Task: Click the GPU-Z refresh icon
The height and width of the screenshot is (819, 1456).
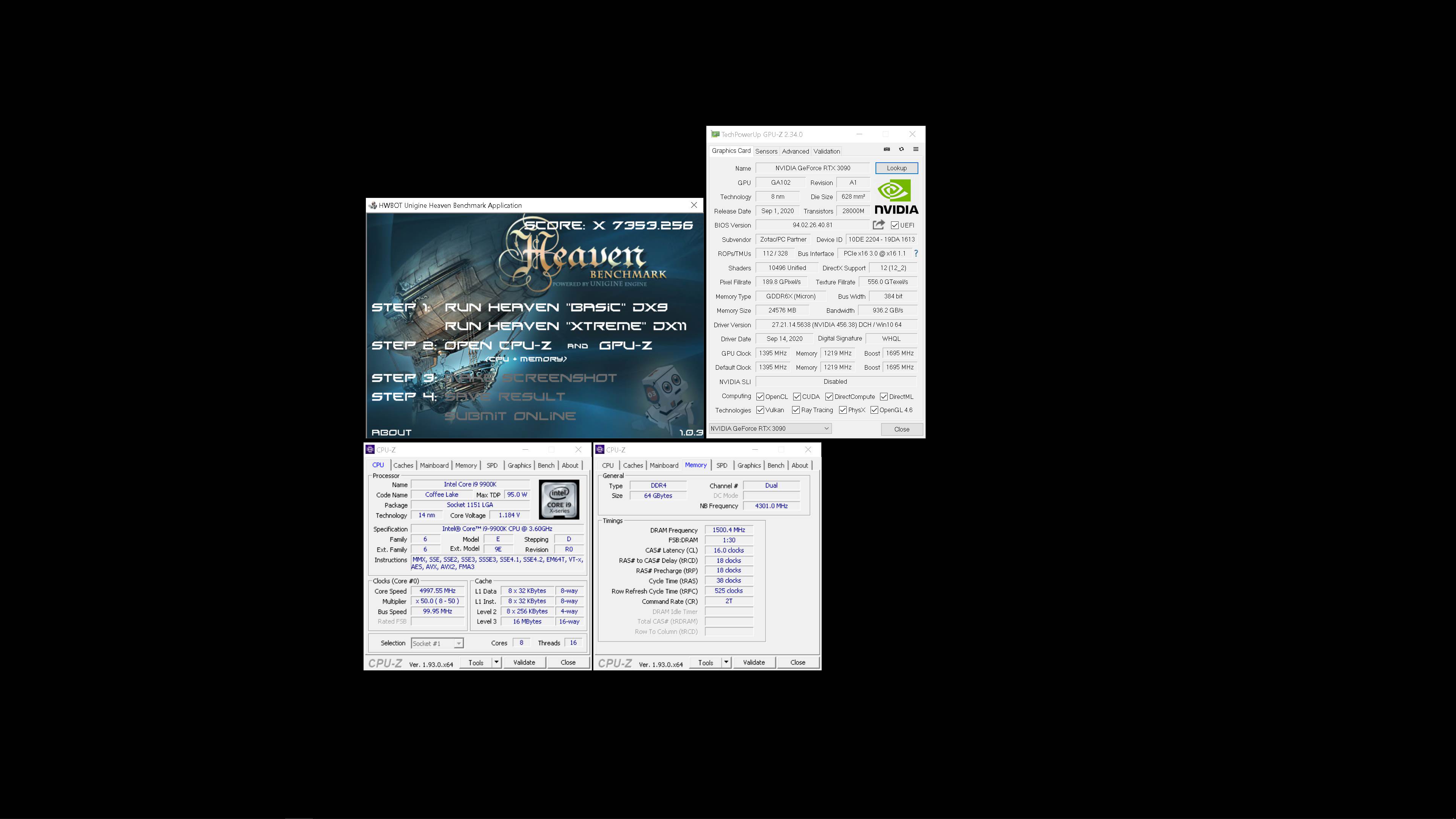Action: [x=902, y=149]
